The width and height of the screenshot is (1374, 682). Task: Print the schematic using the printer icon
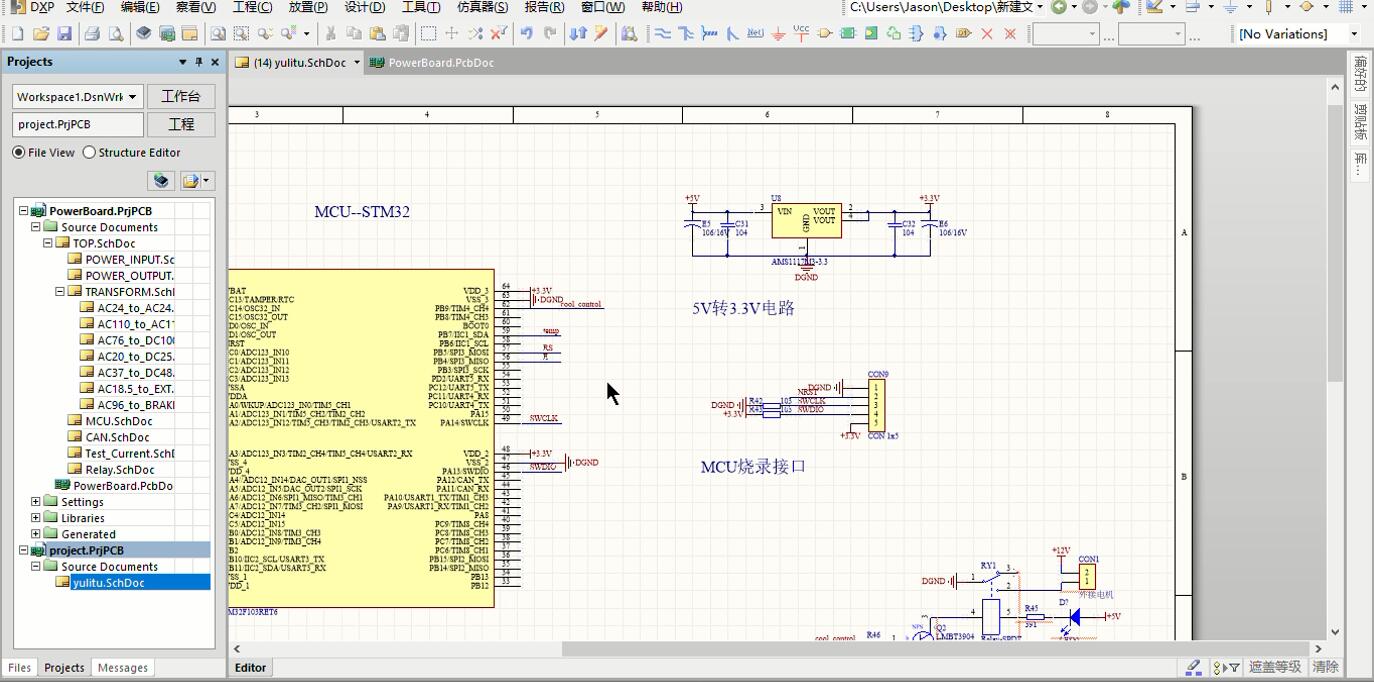(92, 34)
